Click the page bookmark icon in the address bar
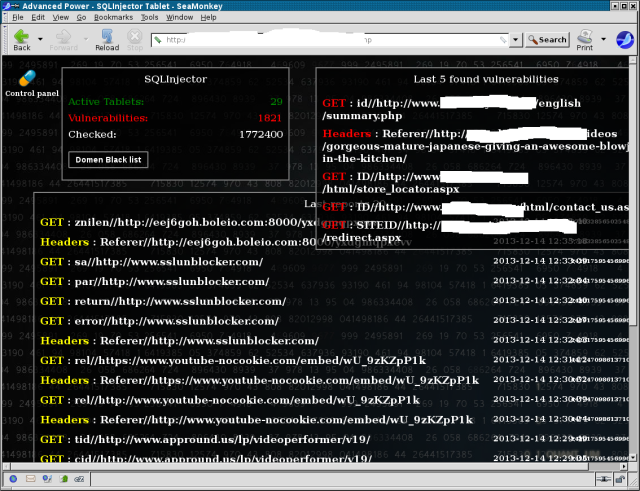 coord(158,40)
